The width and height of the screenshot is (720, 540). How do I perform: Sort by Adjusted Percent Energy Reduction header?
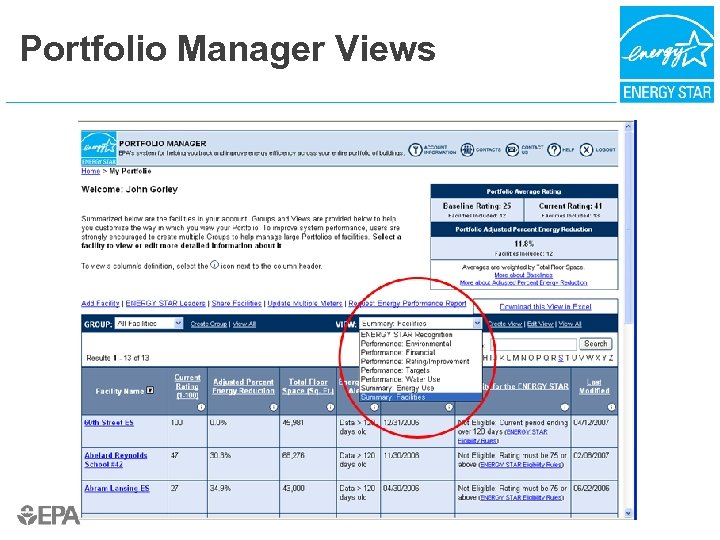[243, 386]
